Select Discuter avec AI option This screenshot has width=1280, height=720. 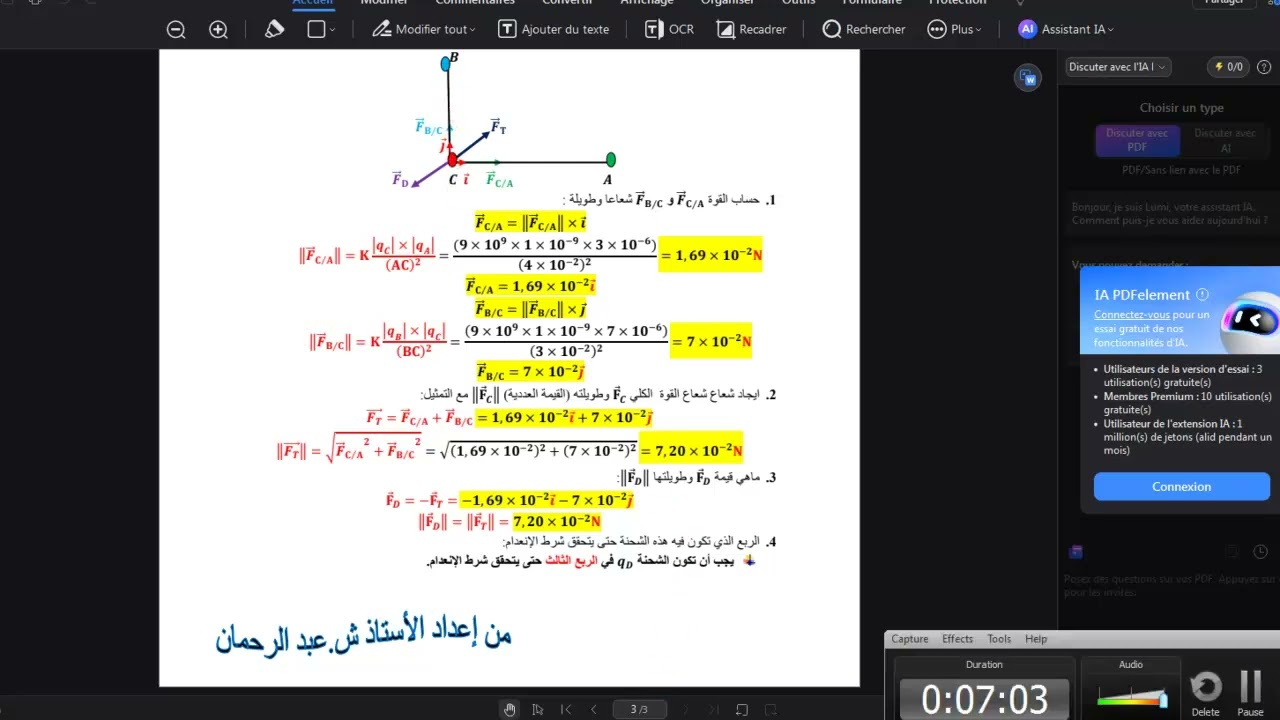click(x=1225, y=140)
